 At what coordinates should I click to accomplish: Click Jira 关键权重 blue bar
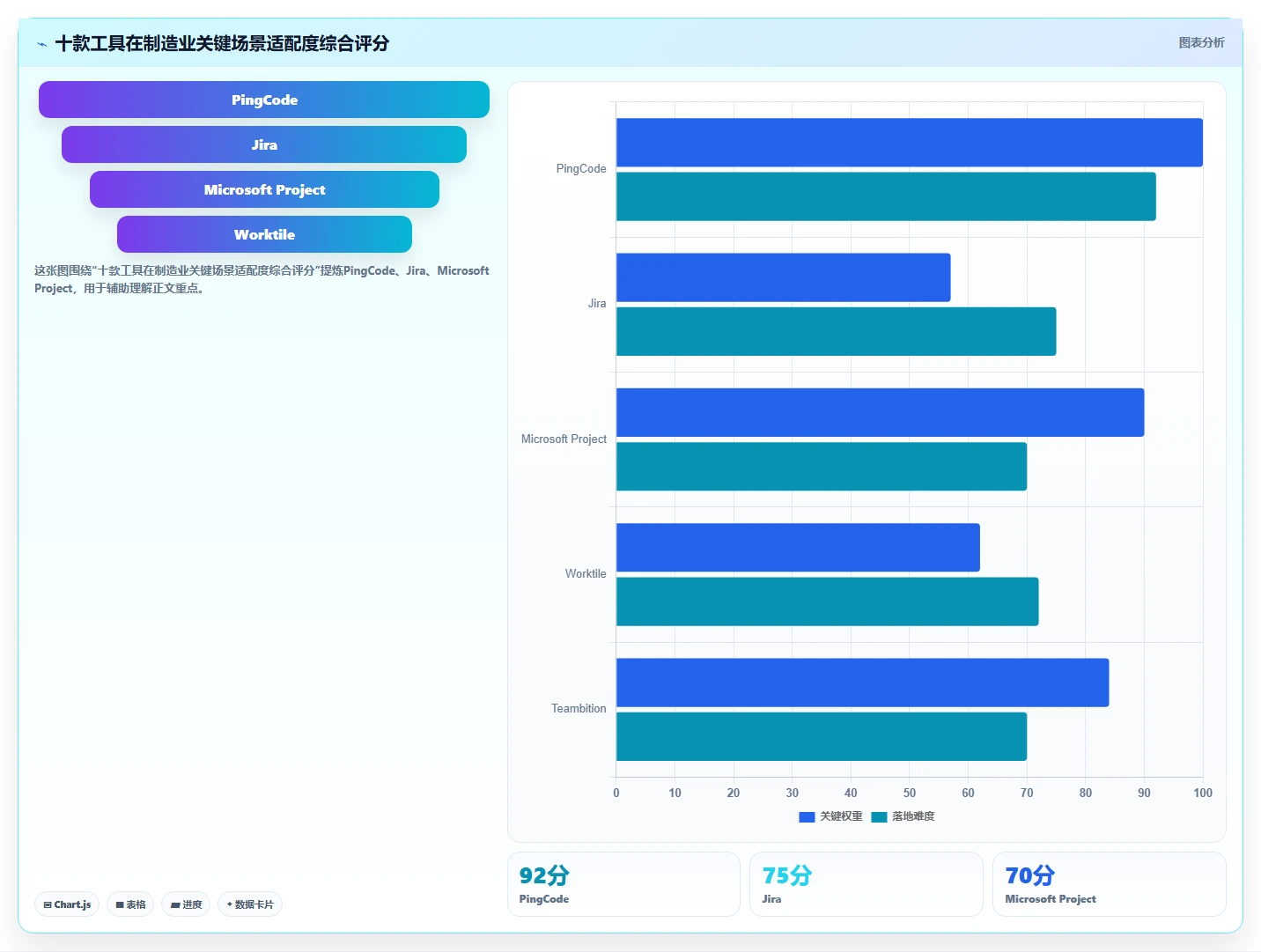point(784,277)
